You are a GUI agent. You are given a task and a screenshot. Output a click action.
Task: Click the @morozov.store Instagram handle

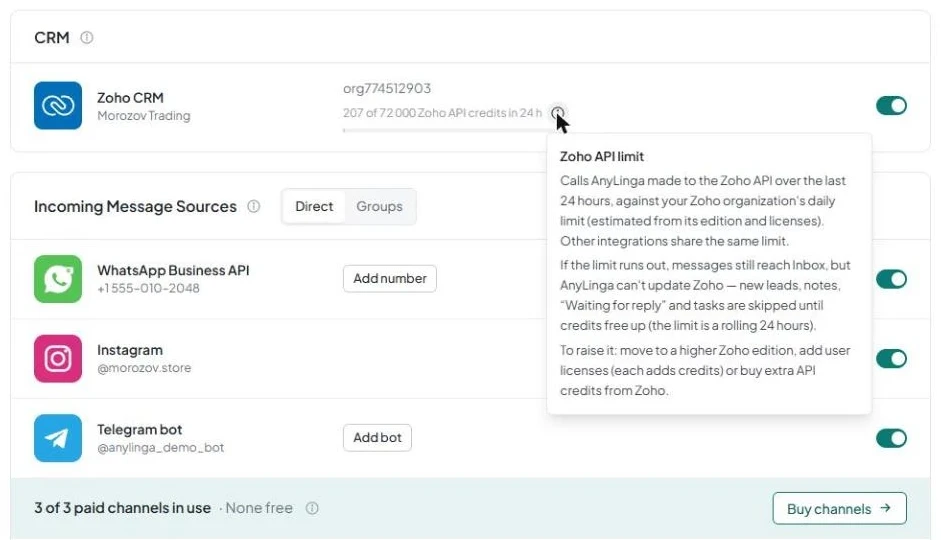[144, 368]
